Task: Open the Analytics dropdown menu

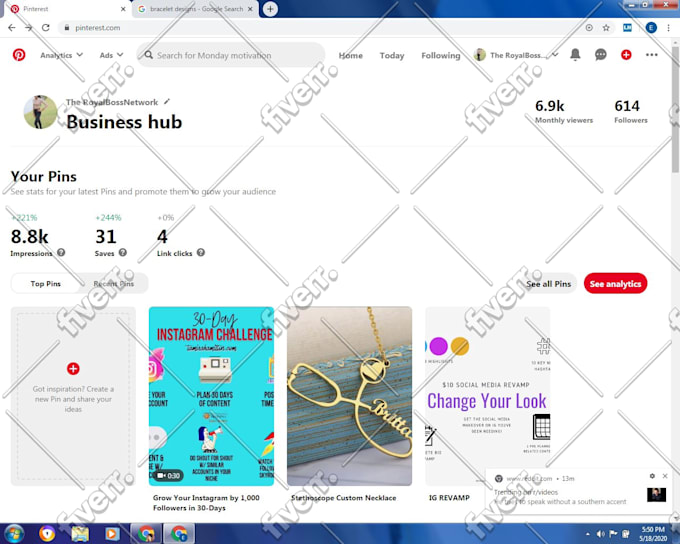Action: click(x=61, y=55)
